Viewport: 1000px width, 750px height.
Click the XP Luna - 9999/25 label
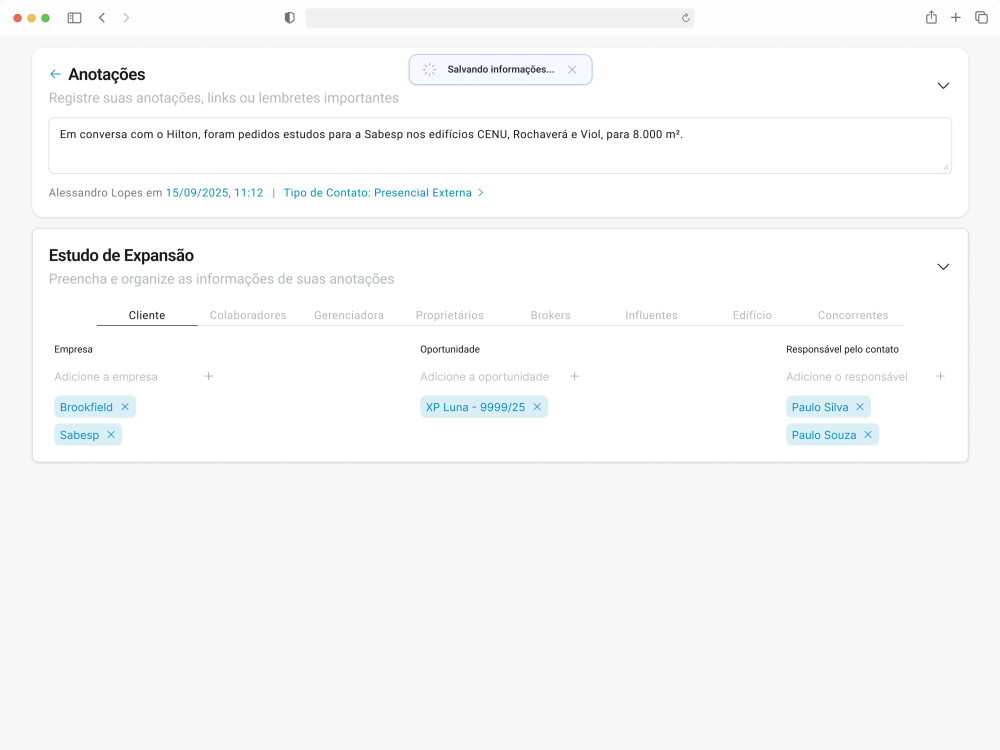pos(475,407)
